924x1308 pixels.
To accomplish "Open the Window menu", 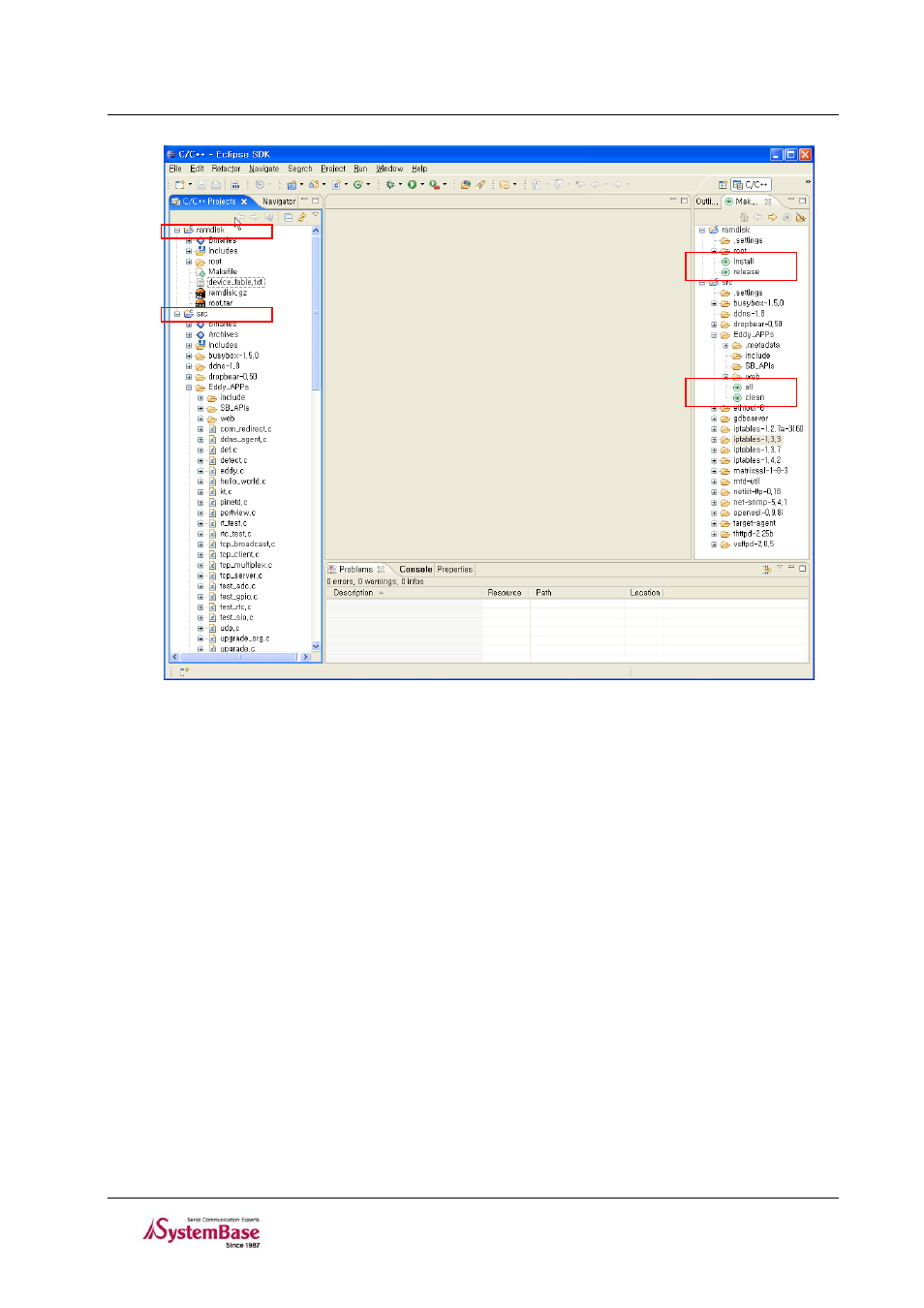I will [x=389, y=169].
